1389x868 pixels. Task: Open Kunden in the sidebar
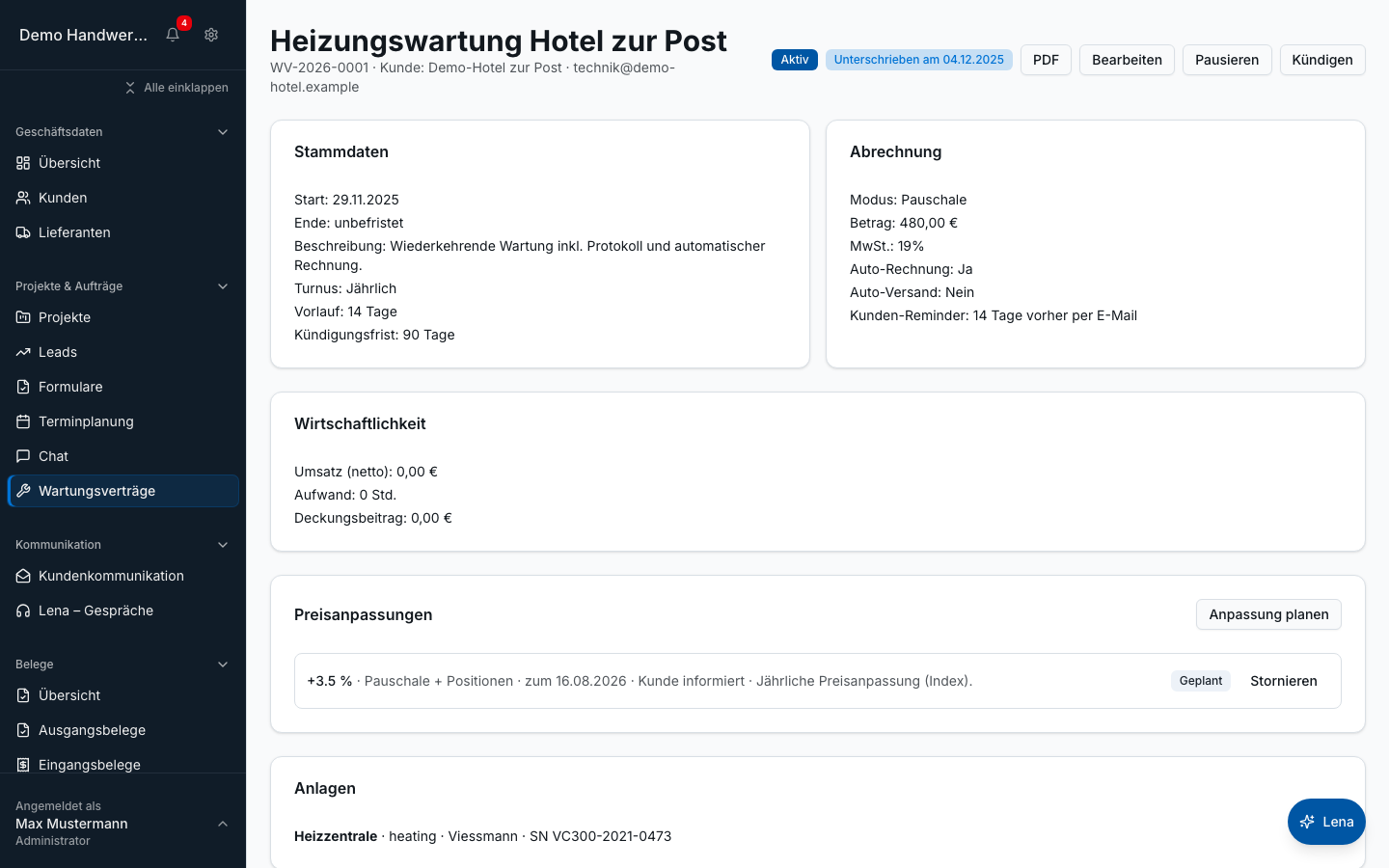(123, 198)
